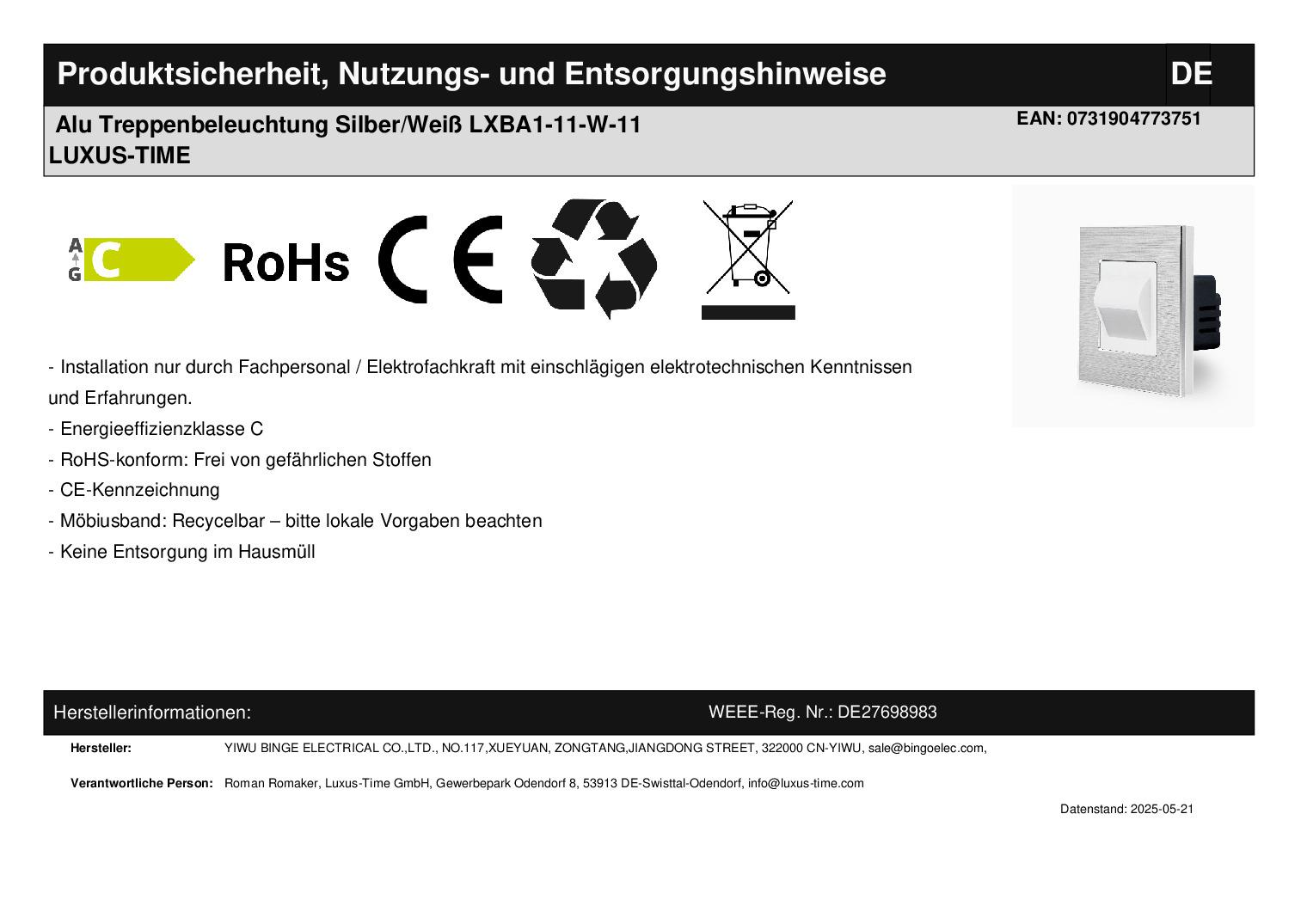
Task: Click the line 'Möbiusband: Recycelbar'
Action: (295, 521)
